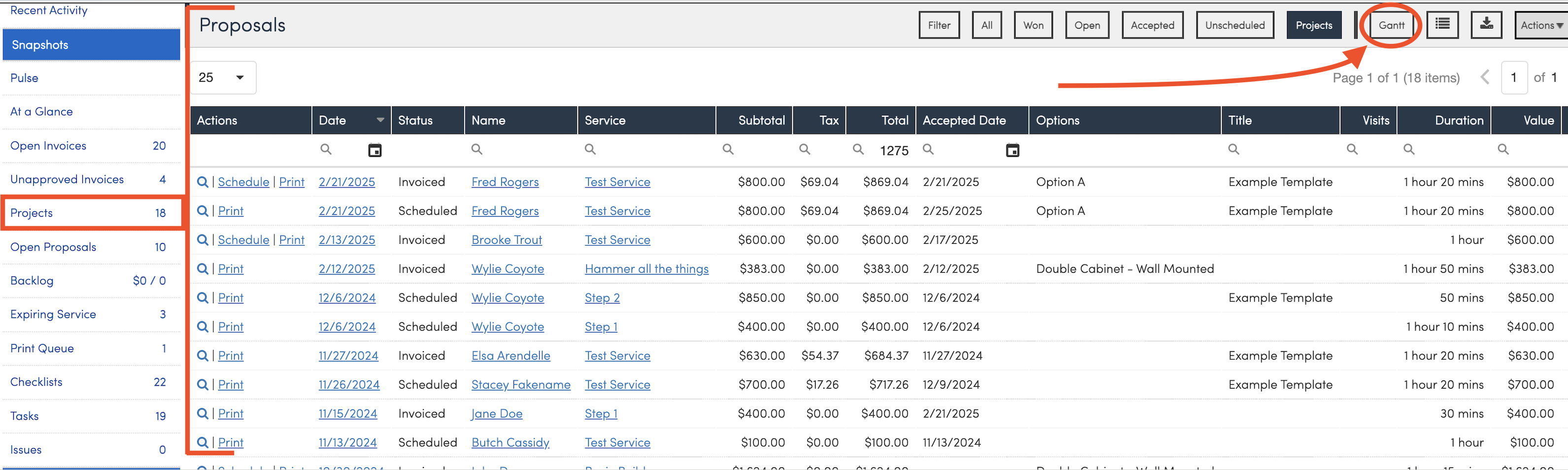Image resolution: width=1568 pixels, height=470 pixels.
Task: Click the Title column search icon
Action: (1234, 149)
